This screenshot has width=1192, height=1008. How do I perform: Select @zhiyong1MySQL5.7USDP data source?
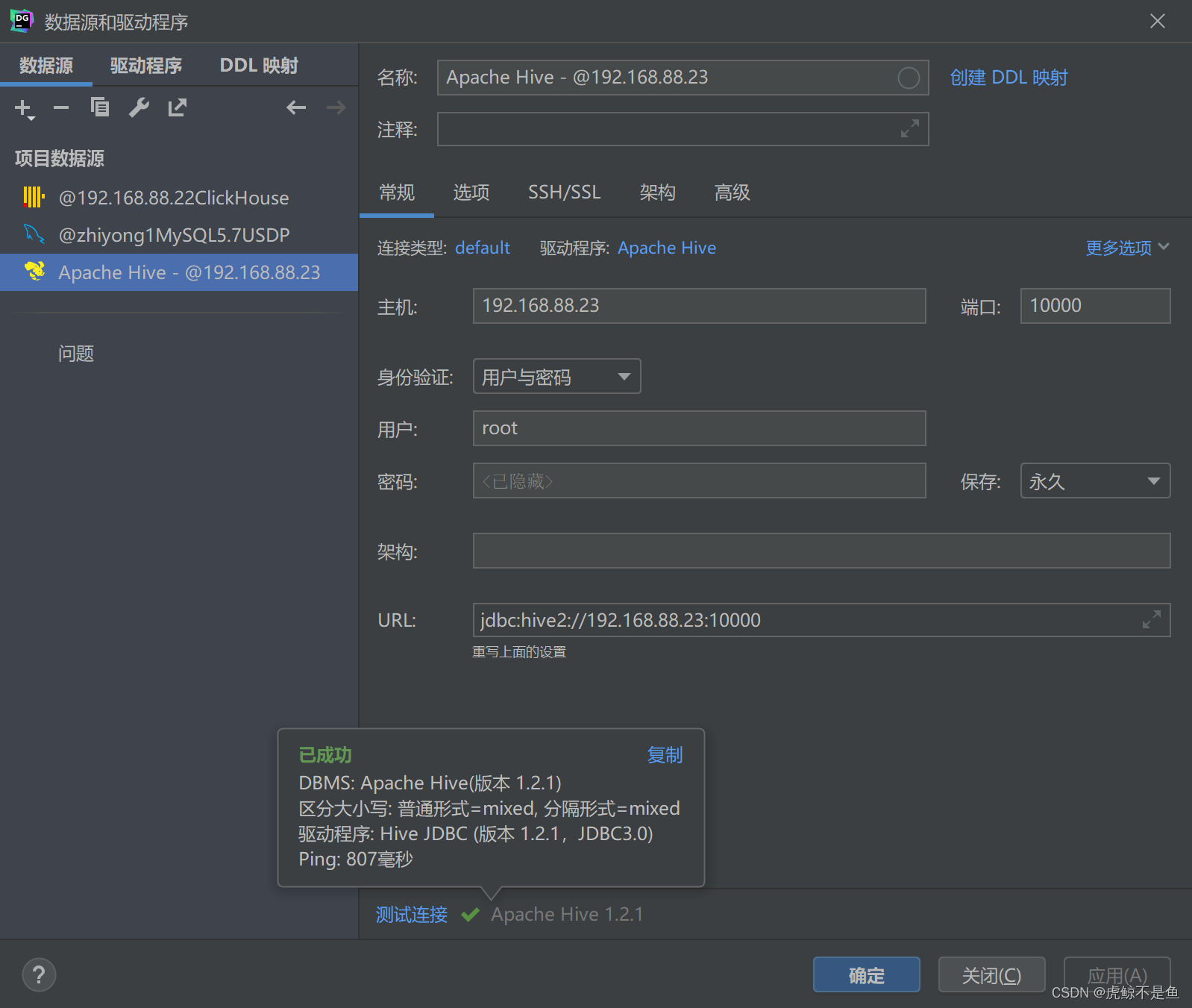(179, 235)
